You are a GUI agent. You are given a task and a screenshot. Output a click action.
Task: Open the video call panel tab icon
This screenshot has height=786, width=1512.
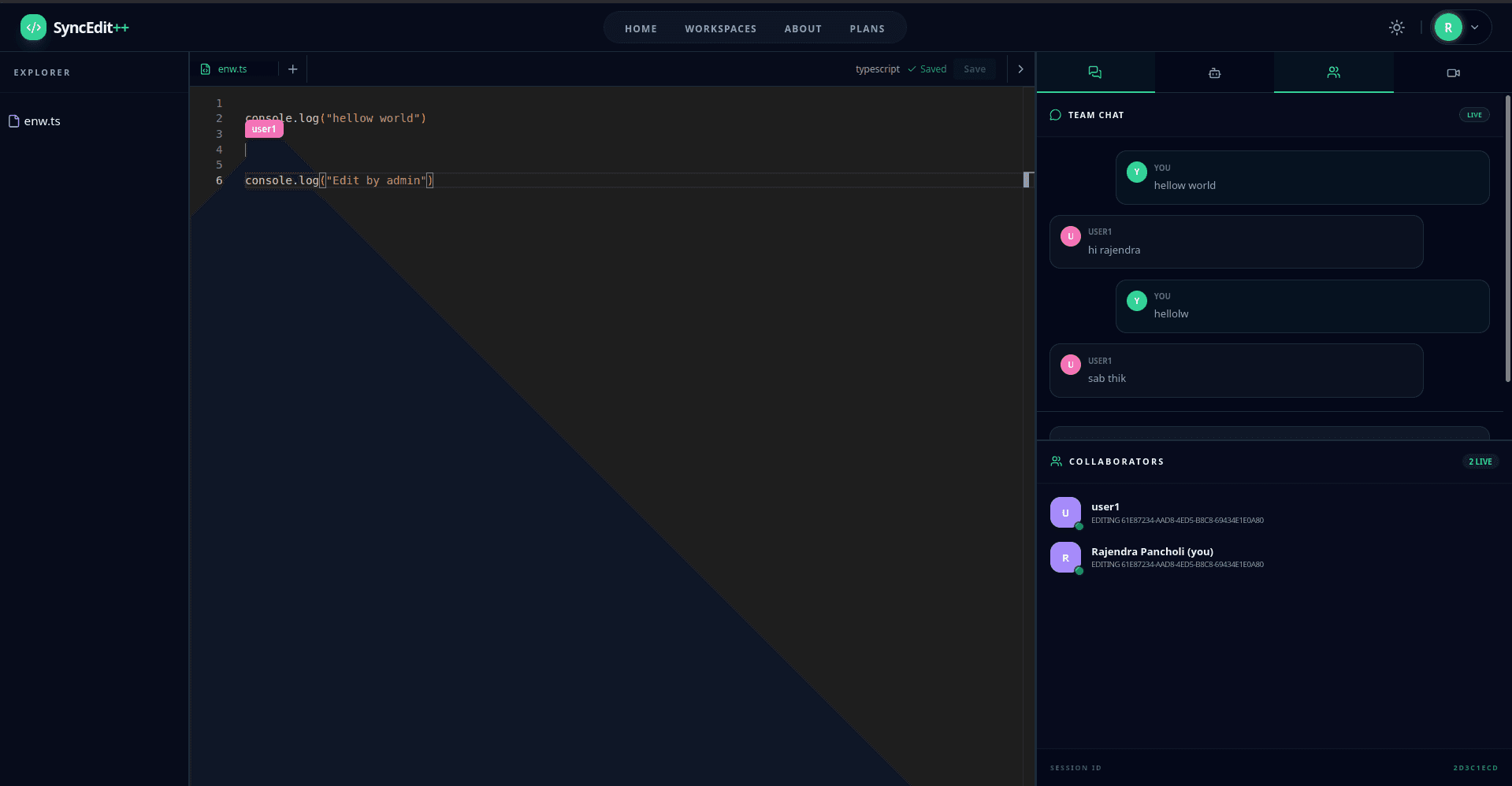[x=1453, y=72]
